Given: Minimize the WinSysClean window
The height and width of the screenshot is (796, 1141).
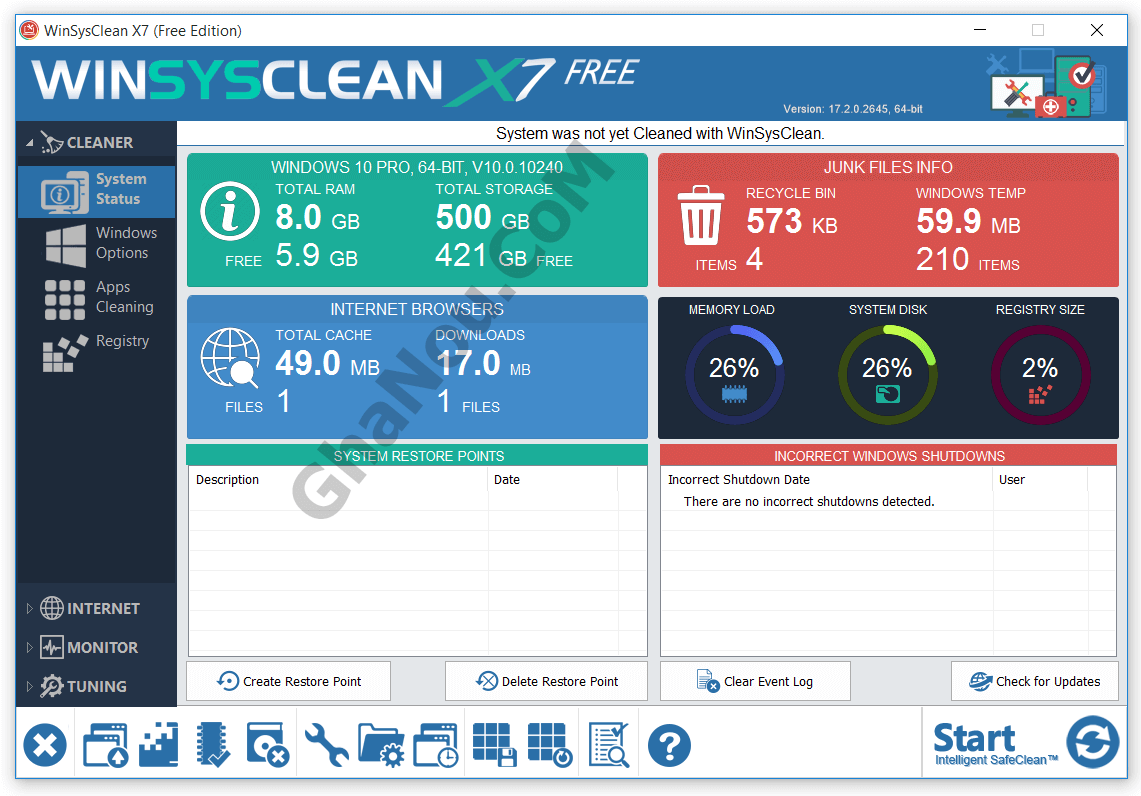Looking at the screenshot, I should [x=980, y=30].
